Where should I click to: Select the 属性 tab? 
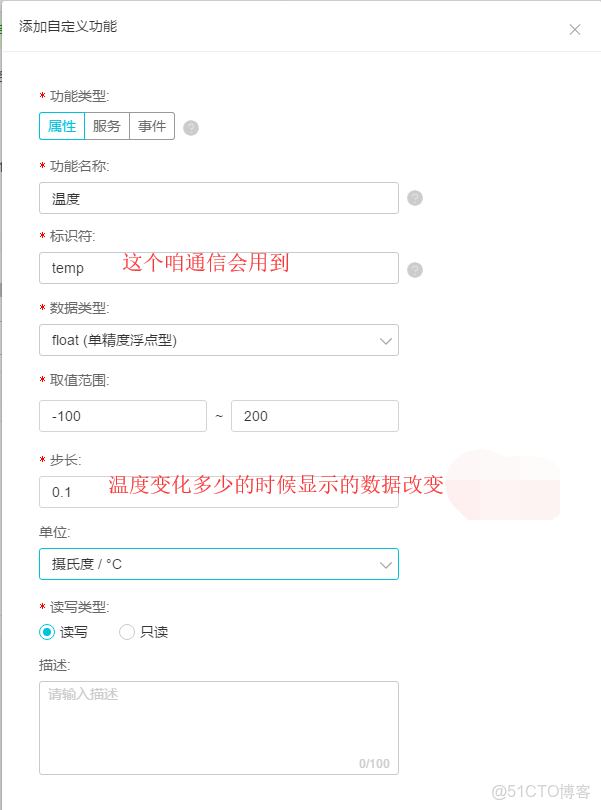(x=62, y=126)
